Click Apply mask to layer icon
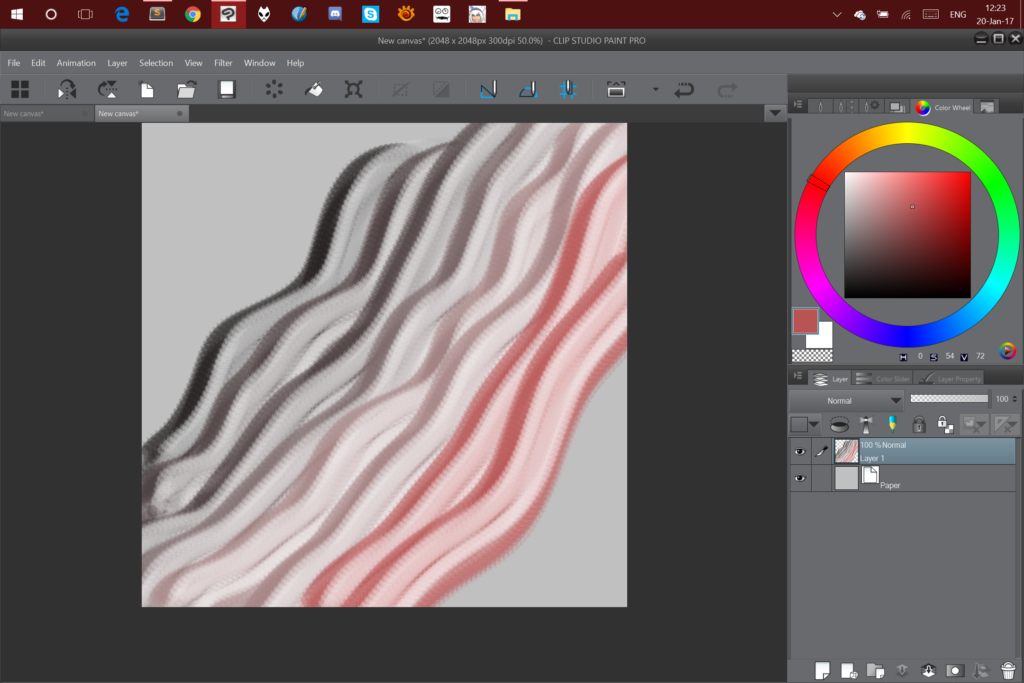The width and height of the screenshot is (1024, 683). click(x=981, y=670)
